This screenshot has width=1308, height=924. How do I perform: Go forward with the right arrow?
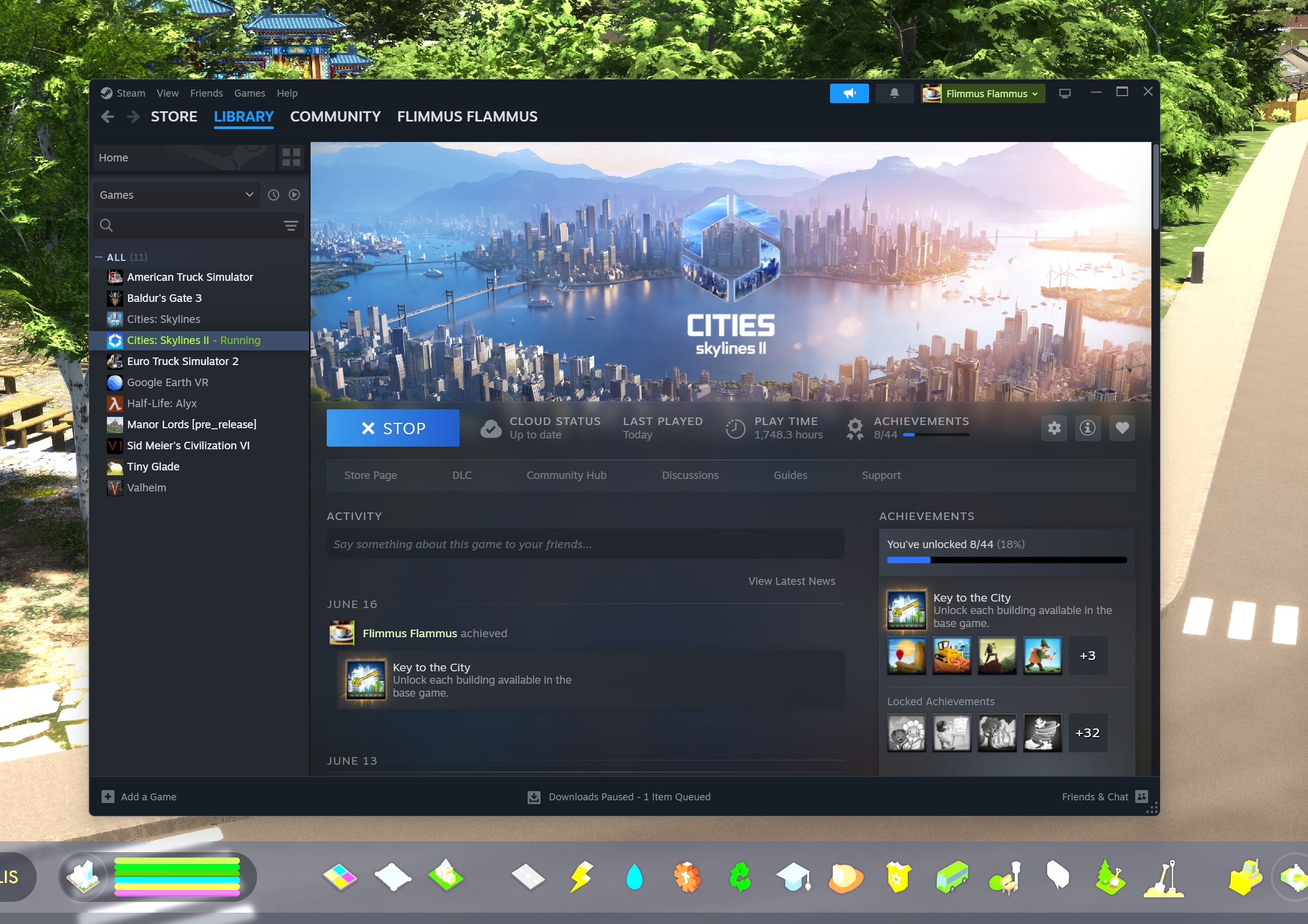point(133,117)
